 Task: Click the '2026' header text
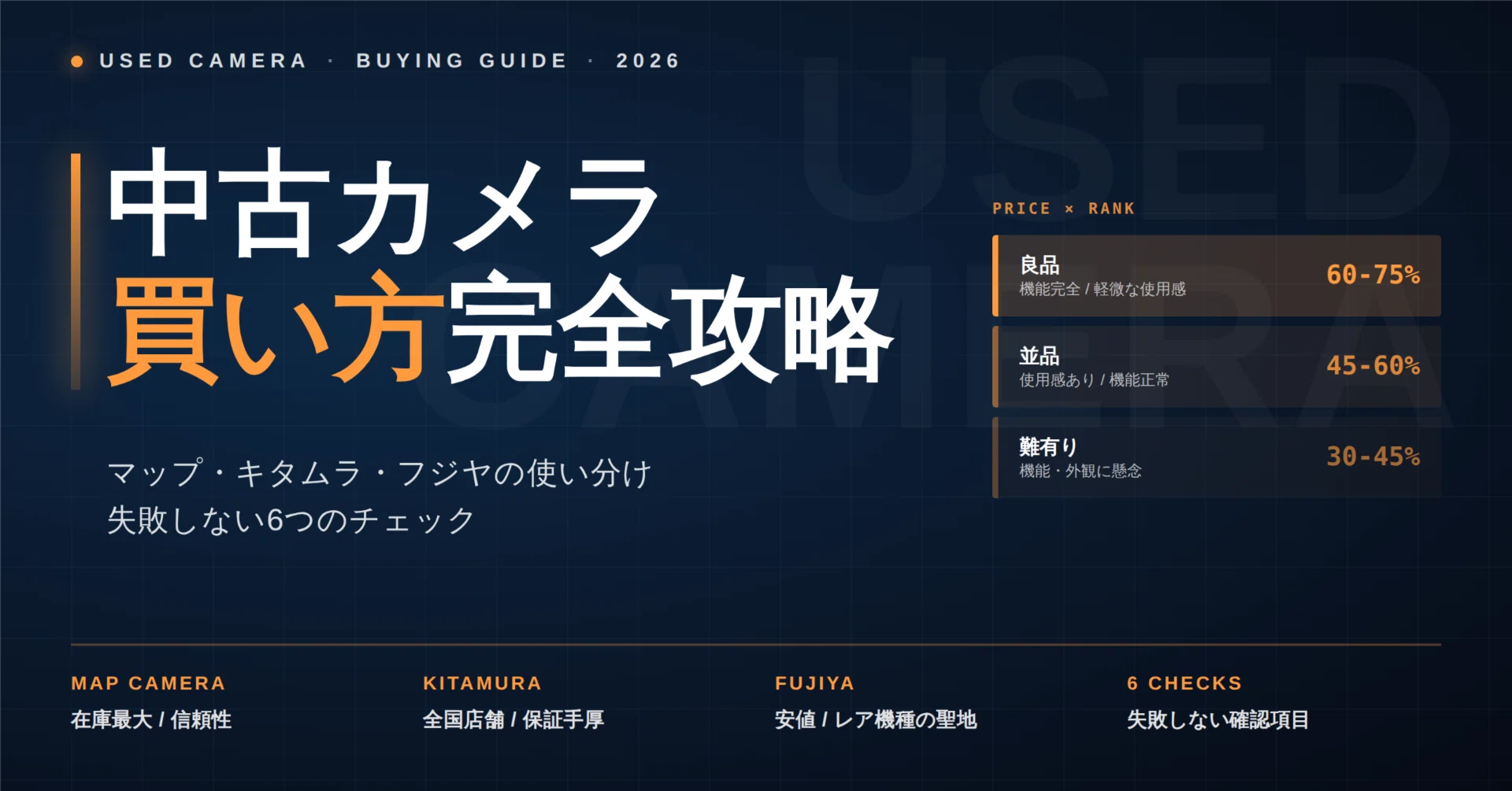647,61
